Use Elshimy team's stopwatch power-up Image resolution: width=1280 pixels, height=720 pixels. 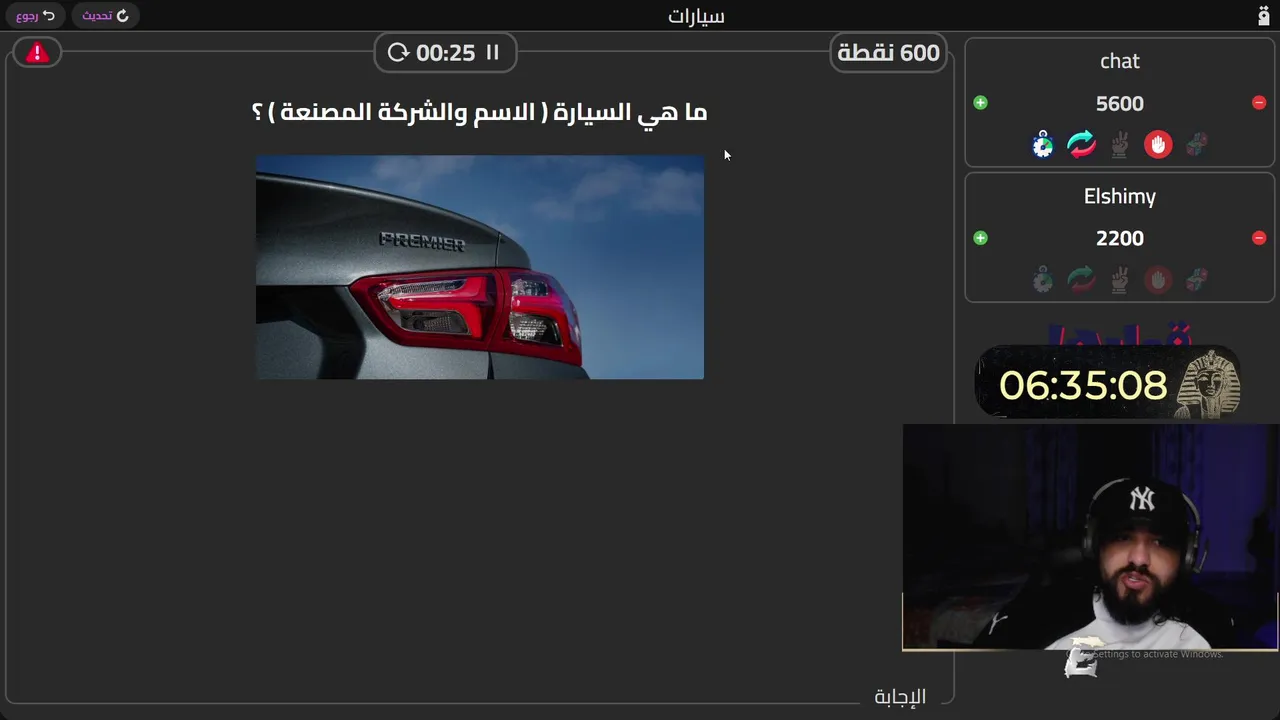tap(1043, 280)
